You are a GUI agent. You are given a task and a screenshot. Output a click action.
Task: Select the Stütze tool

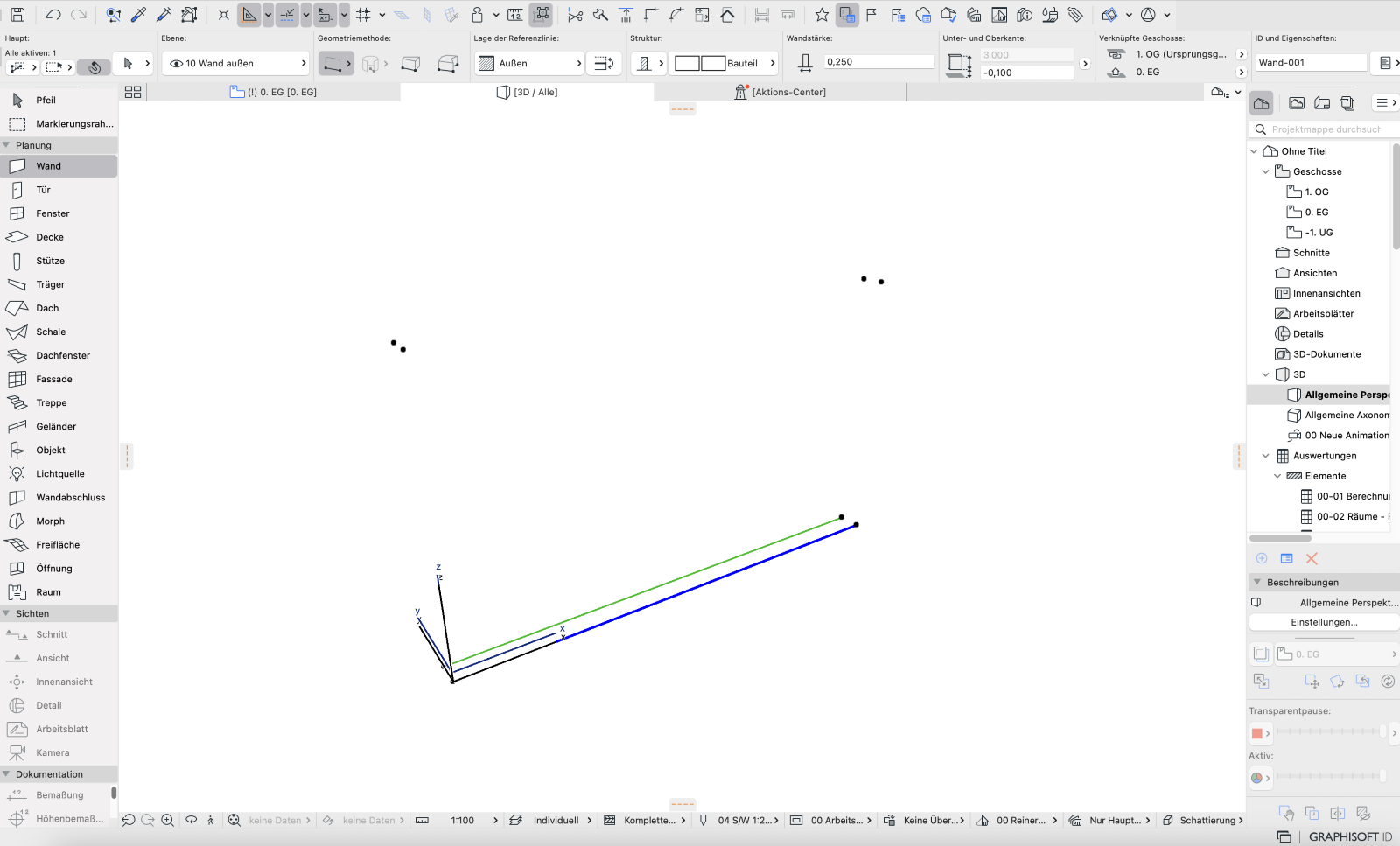[59, 261]
